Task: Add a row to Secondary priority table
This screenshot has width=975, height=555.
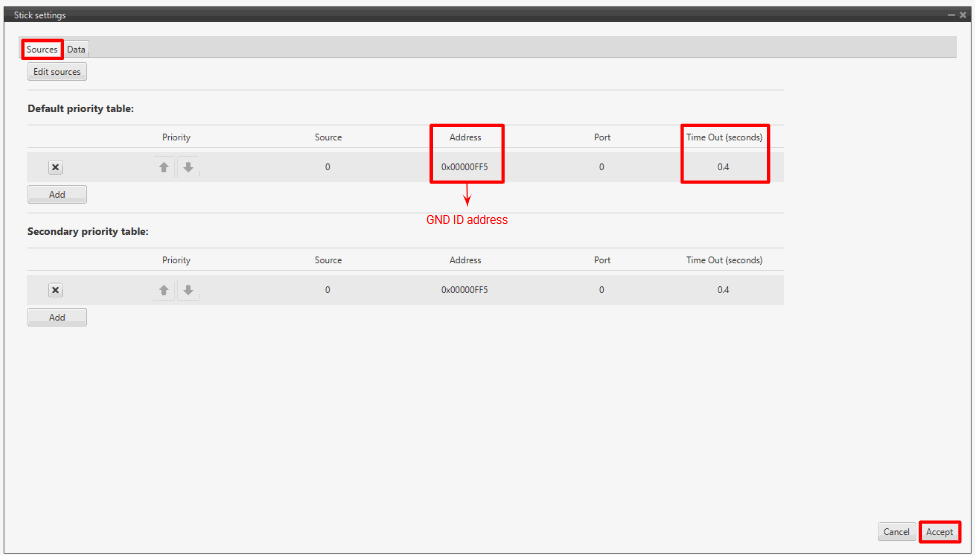Action: (x=57, y=317)
